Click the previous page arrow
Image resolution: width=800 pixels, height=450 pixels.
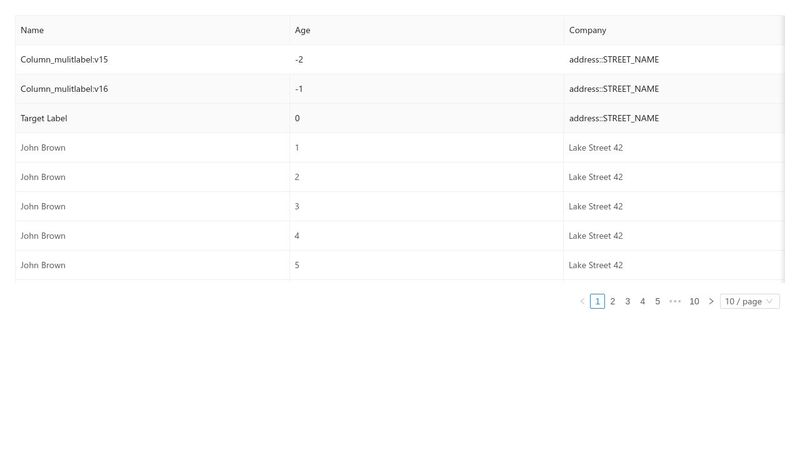click(x=582, y=302)
